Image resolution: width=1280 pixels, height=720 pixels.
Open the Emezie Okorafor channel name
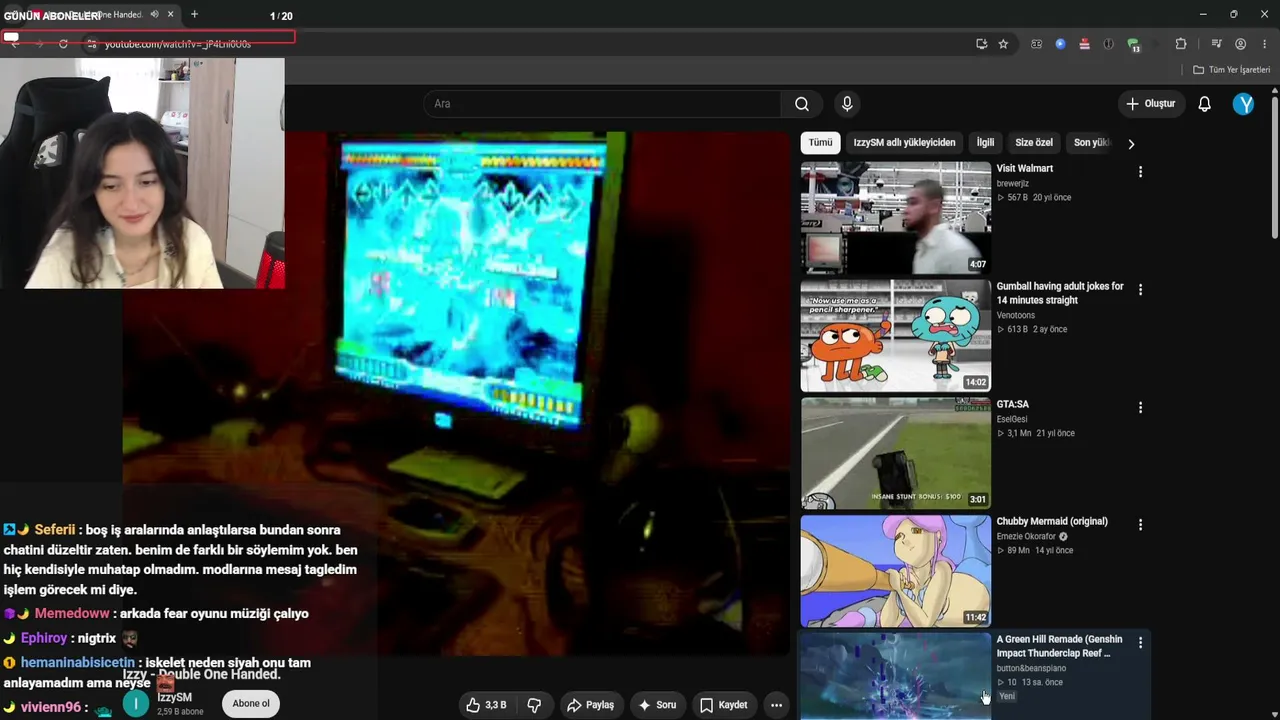click(1026, 537)
